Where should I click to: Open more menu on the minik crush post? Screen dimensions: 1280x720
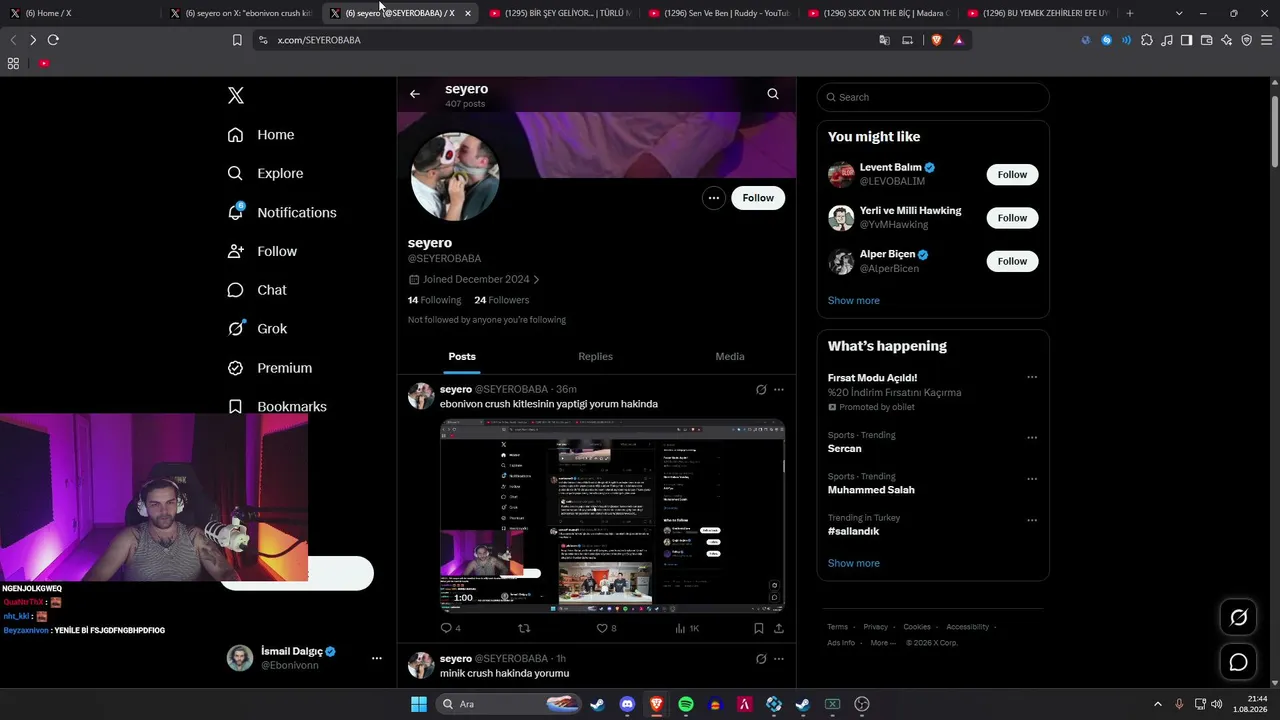click(779, 659)
